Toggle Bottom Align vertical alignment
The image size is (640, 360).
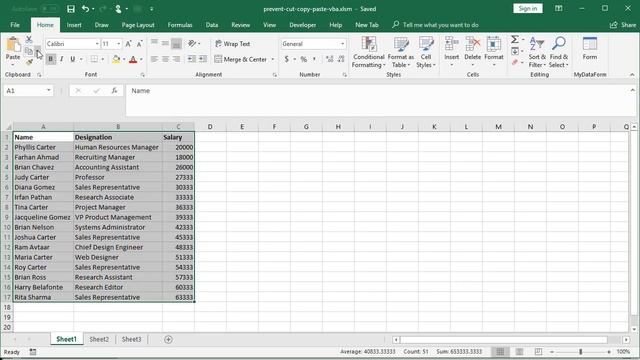(176, 44)
